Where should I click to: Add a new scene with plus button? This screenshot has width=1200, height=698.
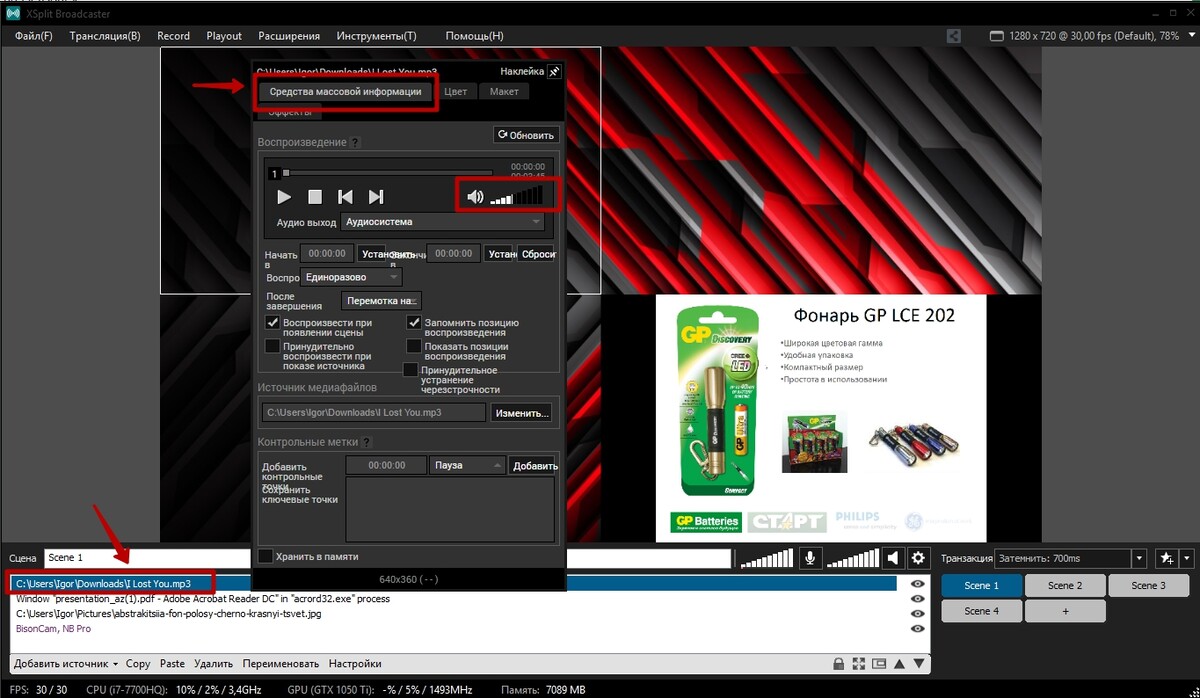point(1065,610)
